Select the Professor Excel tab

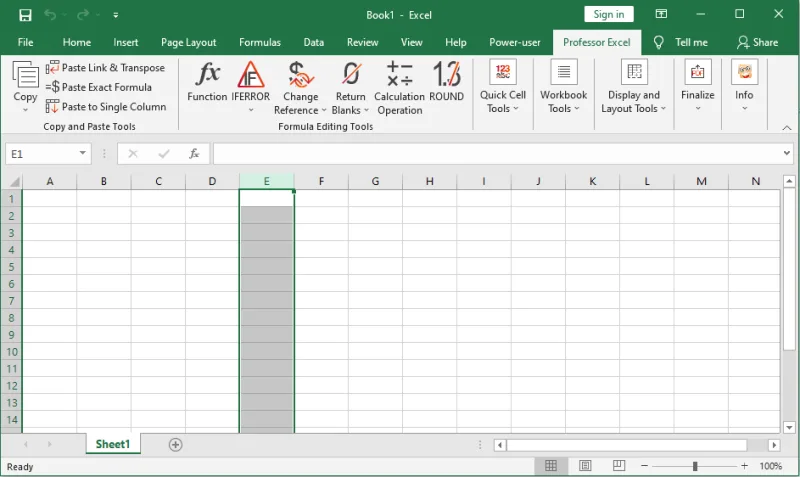click(596, 42)
